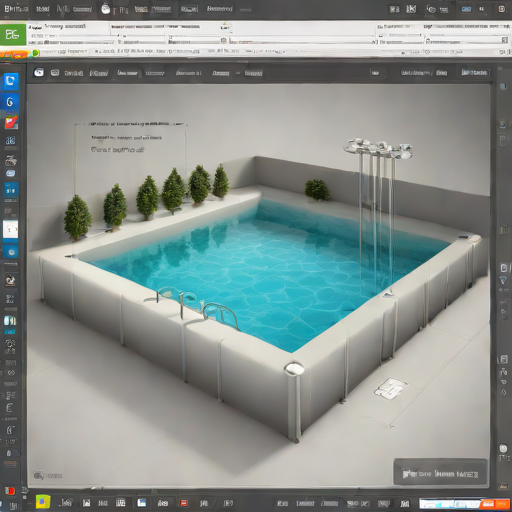Click the long input field in ribbon center
The image size is (512, 512).
coord(302,41)
